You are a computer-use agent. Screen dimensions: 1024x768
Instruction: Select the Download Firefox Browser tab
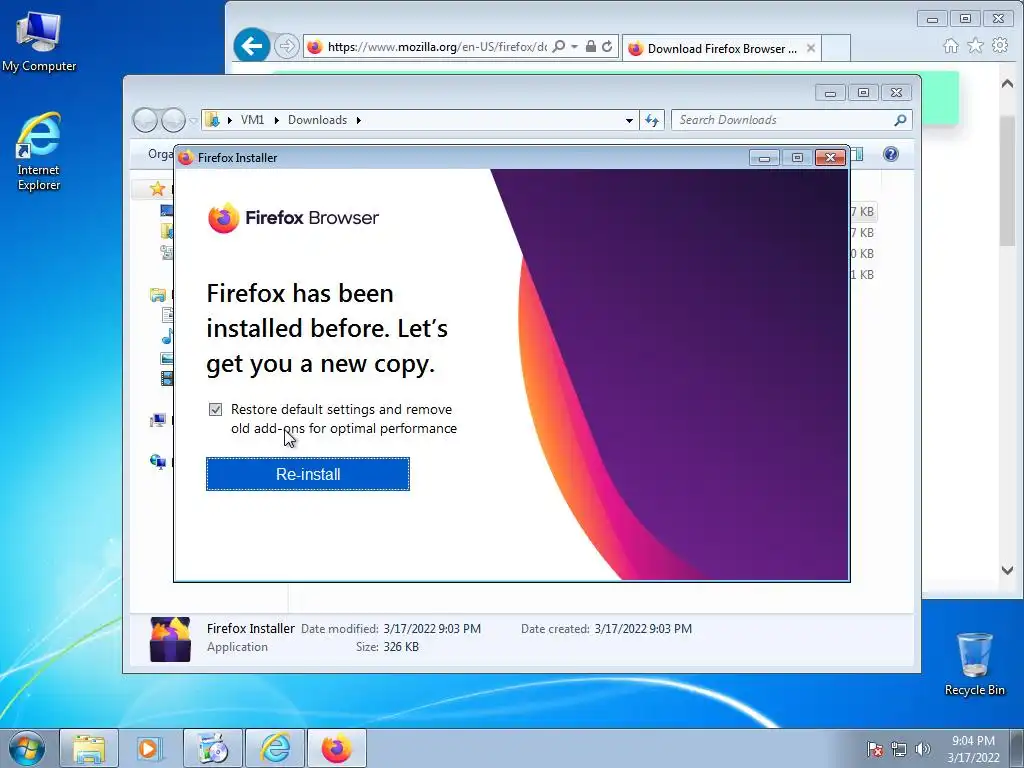tap(721, 48)
